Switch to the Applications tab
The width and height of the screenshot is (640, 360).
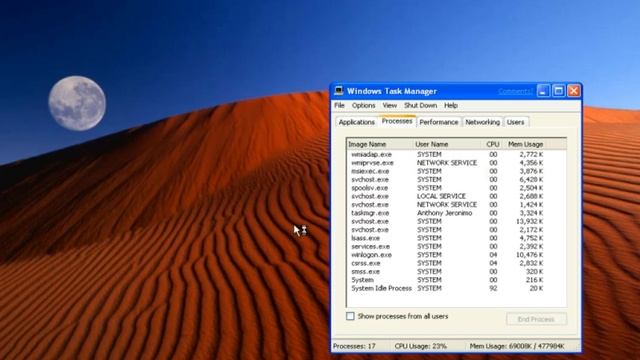(x=356, y=122)
